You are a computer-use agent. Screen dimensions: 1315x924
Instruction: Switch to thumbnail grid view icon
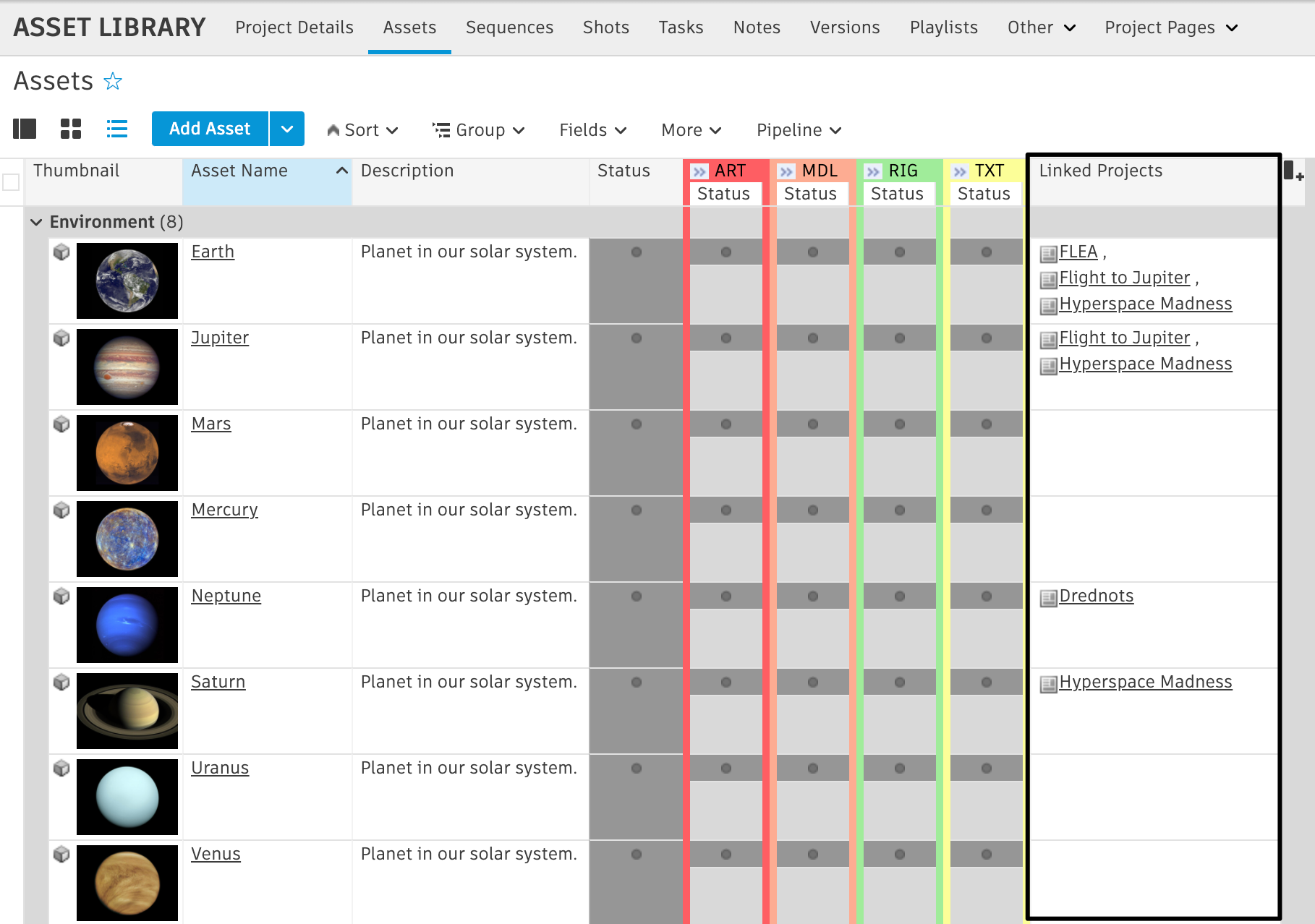click(x=71, y=129)
